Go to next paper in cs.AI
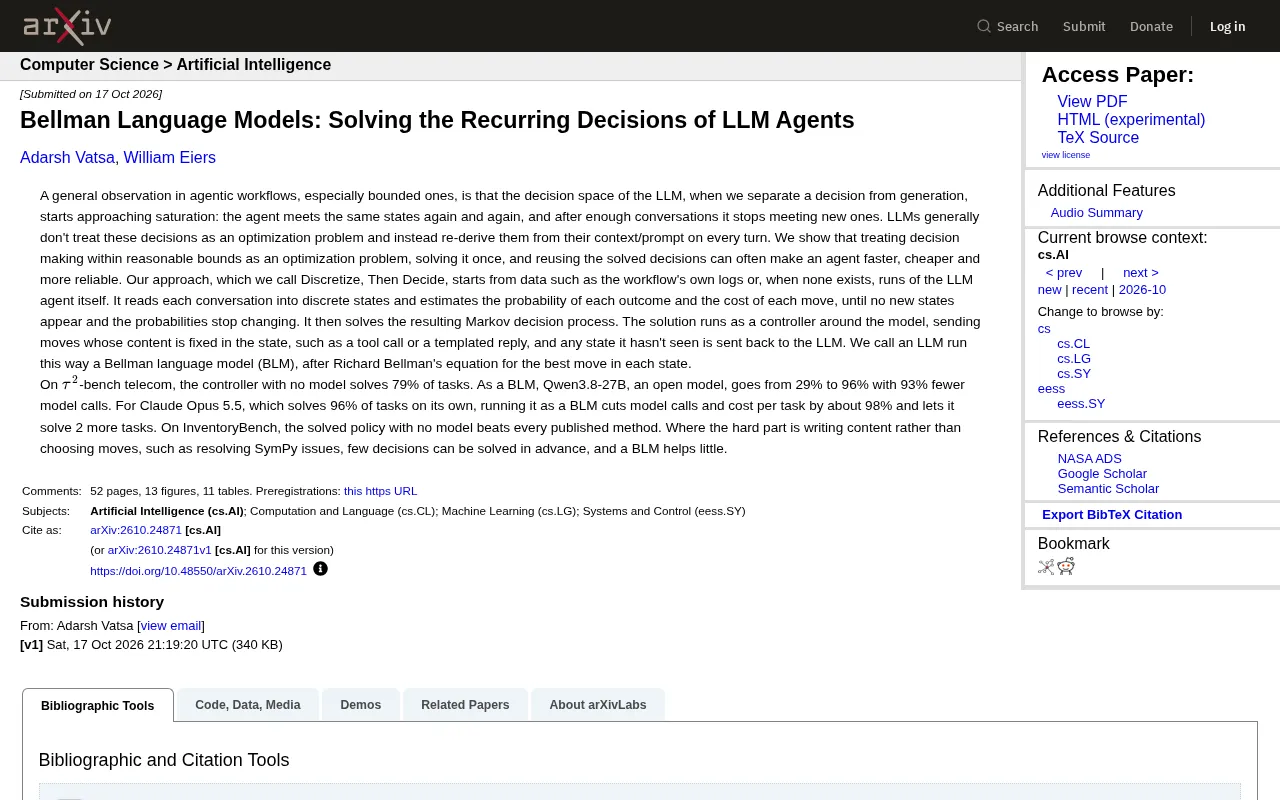The height and width of the screenshot is (800, 1280). point(1141,273)
